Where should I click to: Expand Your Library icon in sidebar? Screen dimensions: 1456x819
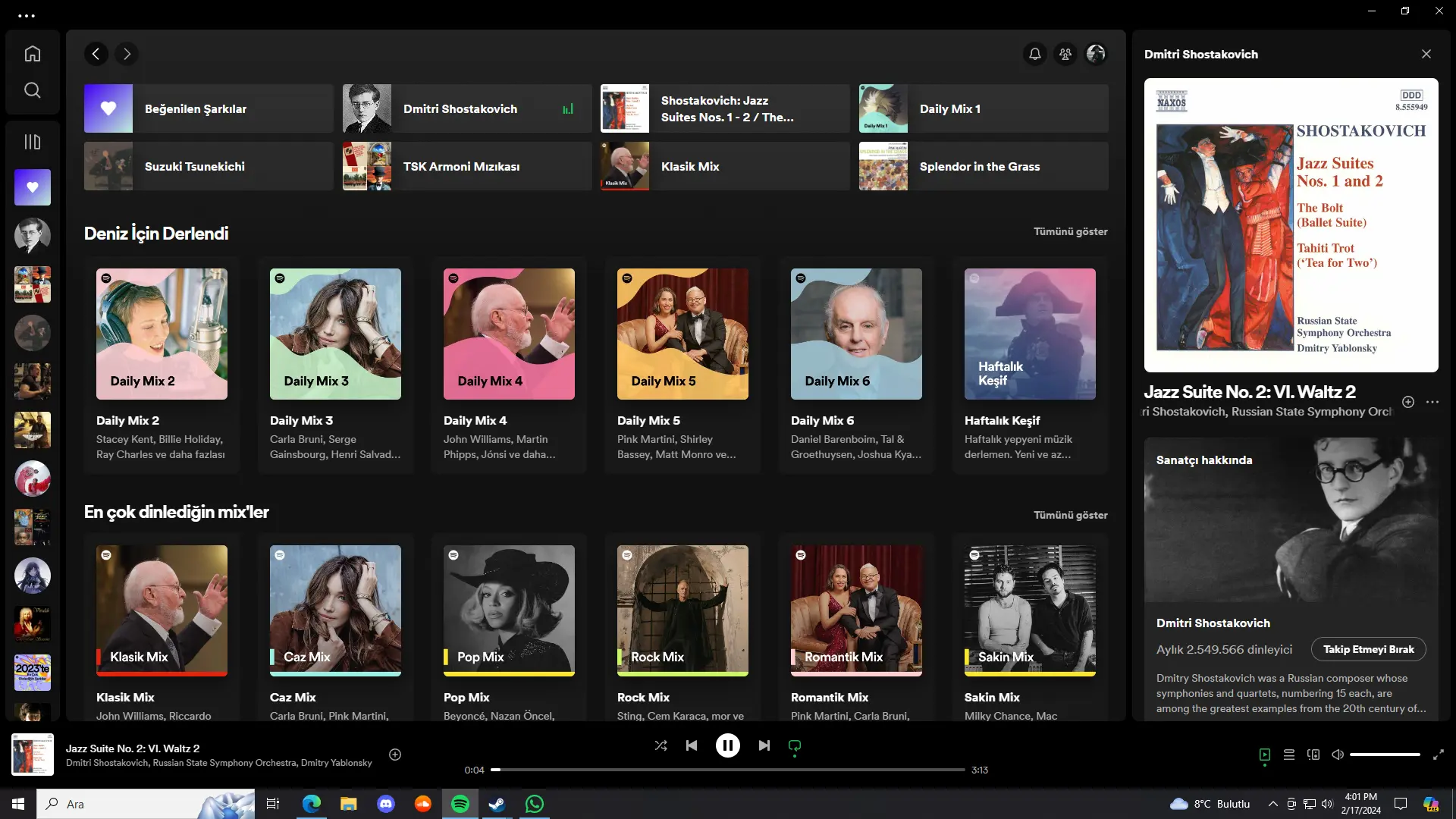[x=32, y=142]
